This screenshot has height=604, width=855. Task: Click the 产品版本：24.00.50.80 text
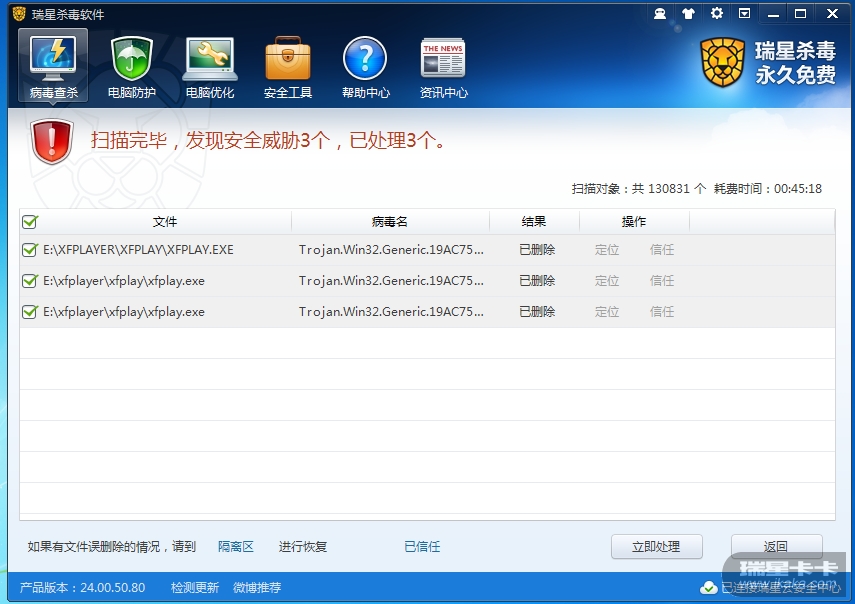(x=82, y=588)
